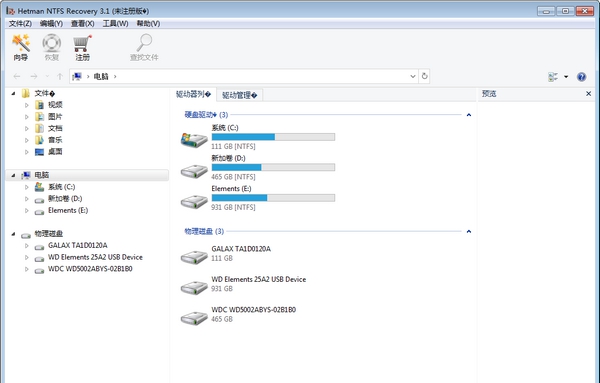Click the 物理磁盘 tree root icon

click(x=26, y=235)
